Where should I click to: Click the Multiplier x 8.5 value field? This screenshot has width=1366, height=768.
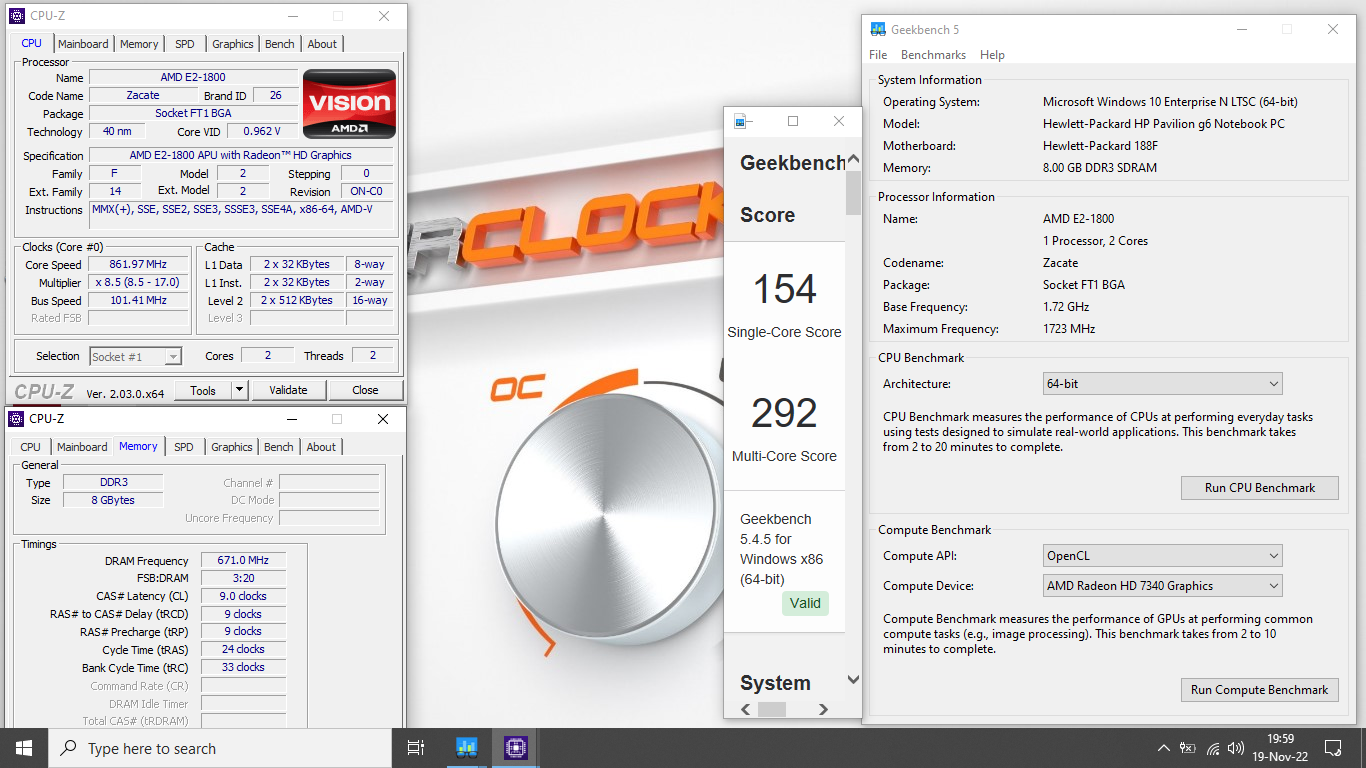[x=138, y=282]
